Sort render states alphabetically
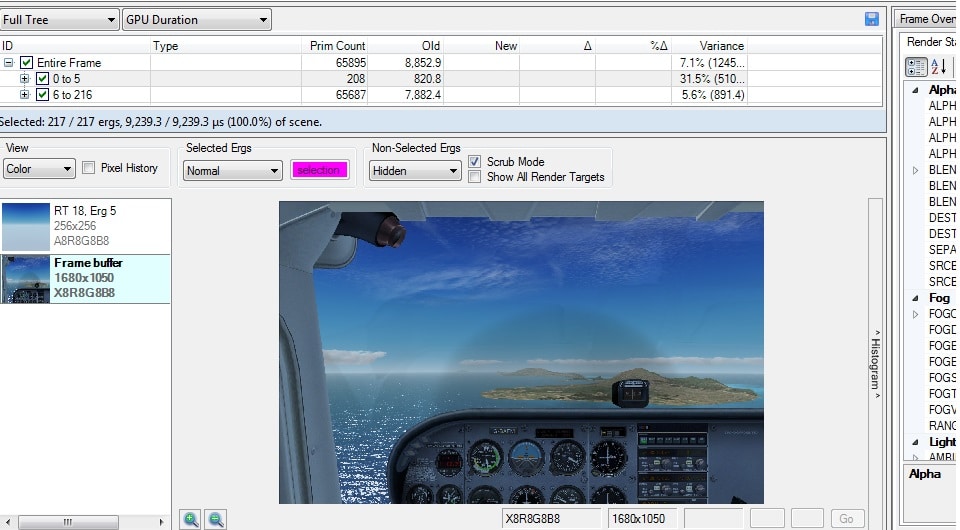This screenshot has height=530, width=960. tap(939, 67)
